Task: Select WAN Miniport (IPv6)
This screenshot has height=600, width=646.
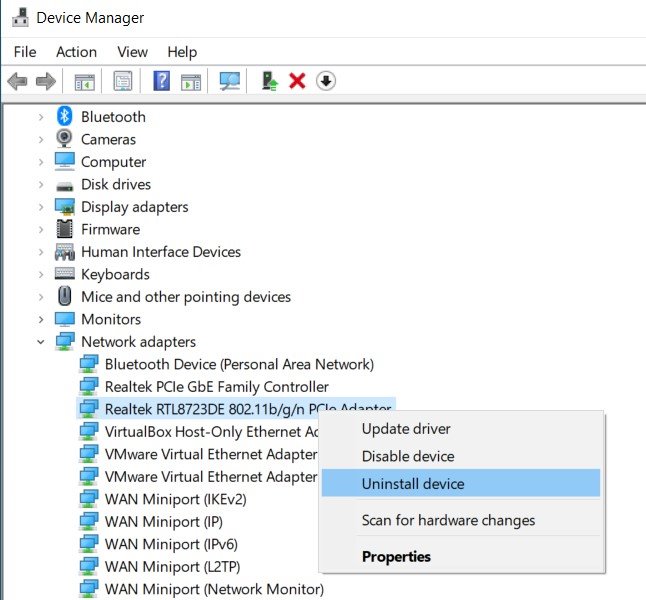Action: (171, 544)
